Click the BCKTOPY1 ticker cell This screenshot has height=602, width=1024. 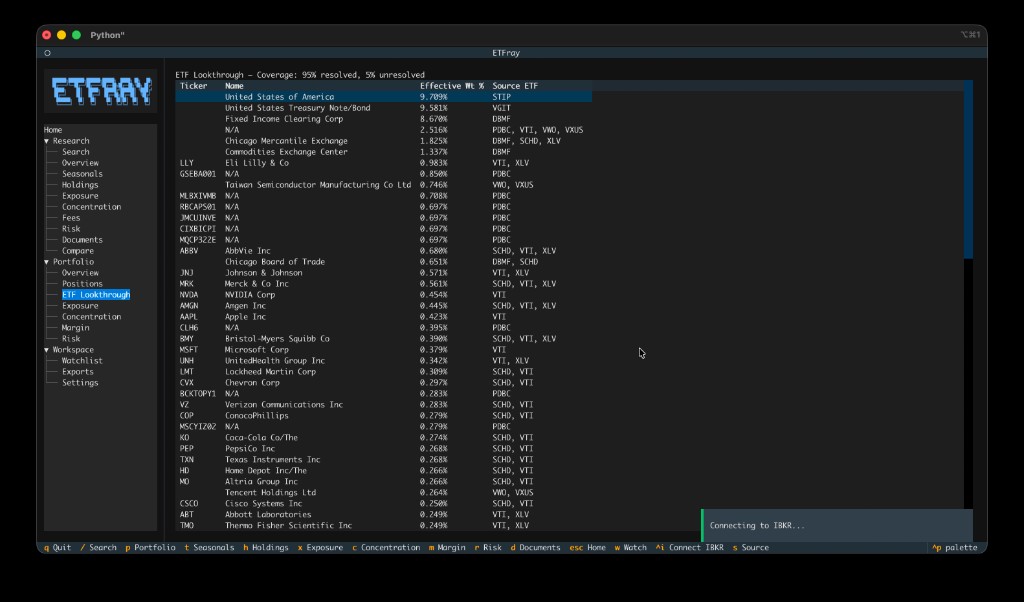[198, 394]
